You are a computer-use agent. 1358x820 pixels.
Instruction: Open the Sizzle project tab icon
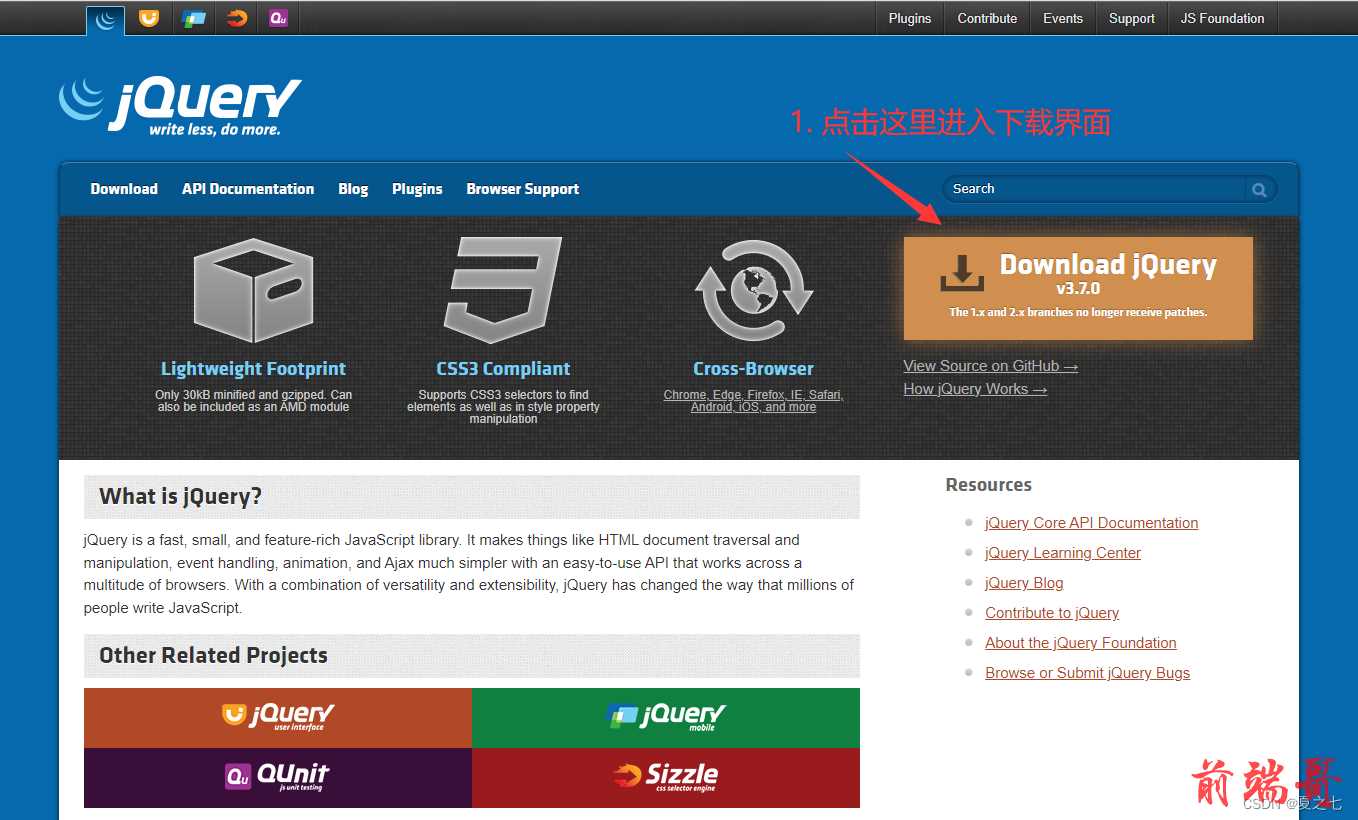click(236, 18)
